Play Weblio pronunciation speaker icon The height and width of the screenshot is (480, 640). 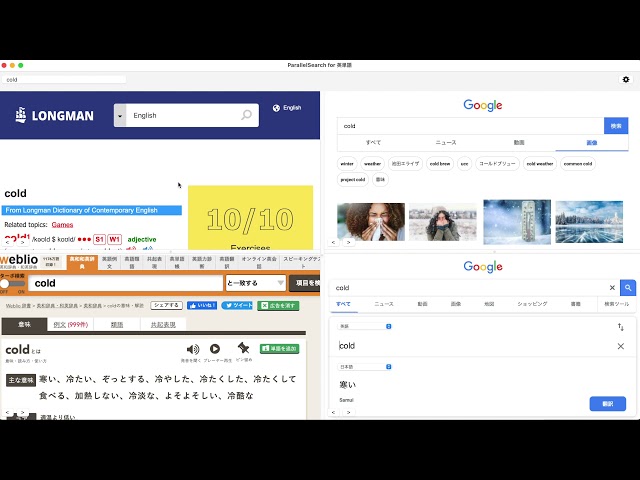pyautogui.click(x=193, y=349)
